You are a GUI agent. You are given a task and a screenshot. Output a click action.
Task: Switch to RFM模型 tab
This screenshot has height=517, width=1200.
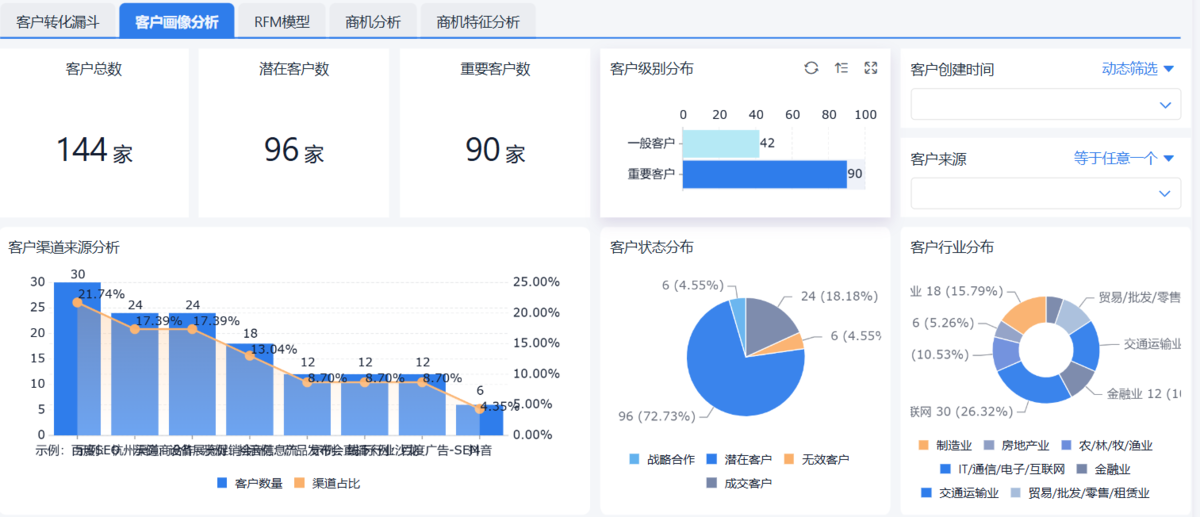pyautogui.click(x=282, y=21)
